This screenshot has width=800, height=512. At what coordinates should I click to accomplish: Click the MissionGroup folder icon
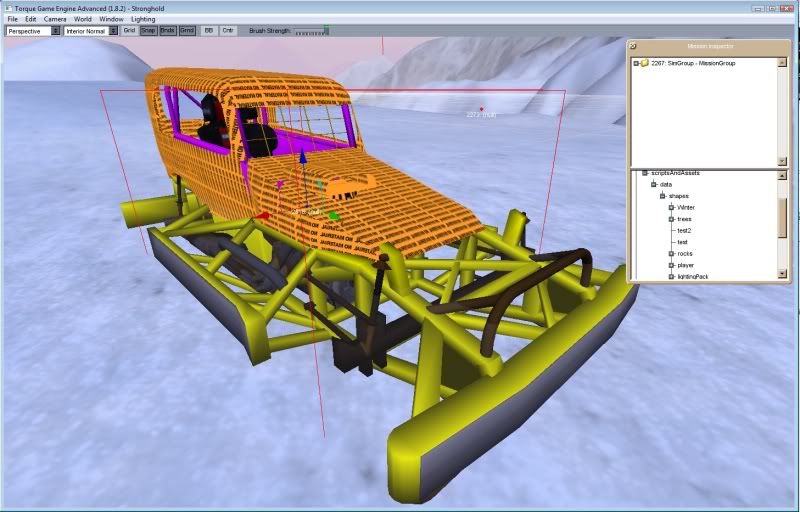[x=646, y=63]
